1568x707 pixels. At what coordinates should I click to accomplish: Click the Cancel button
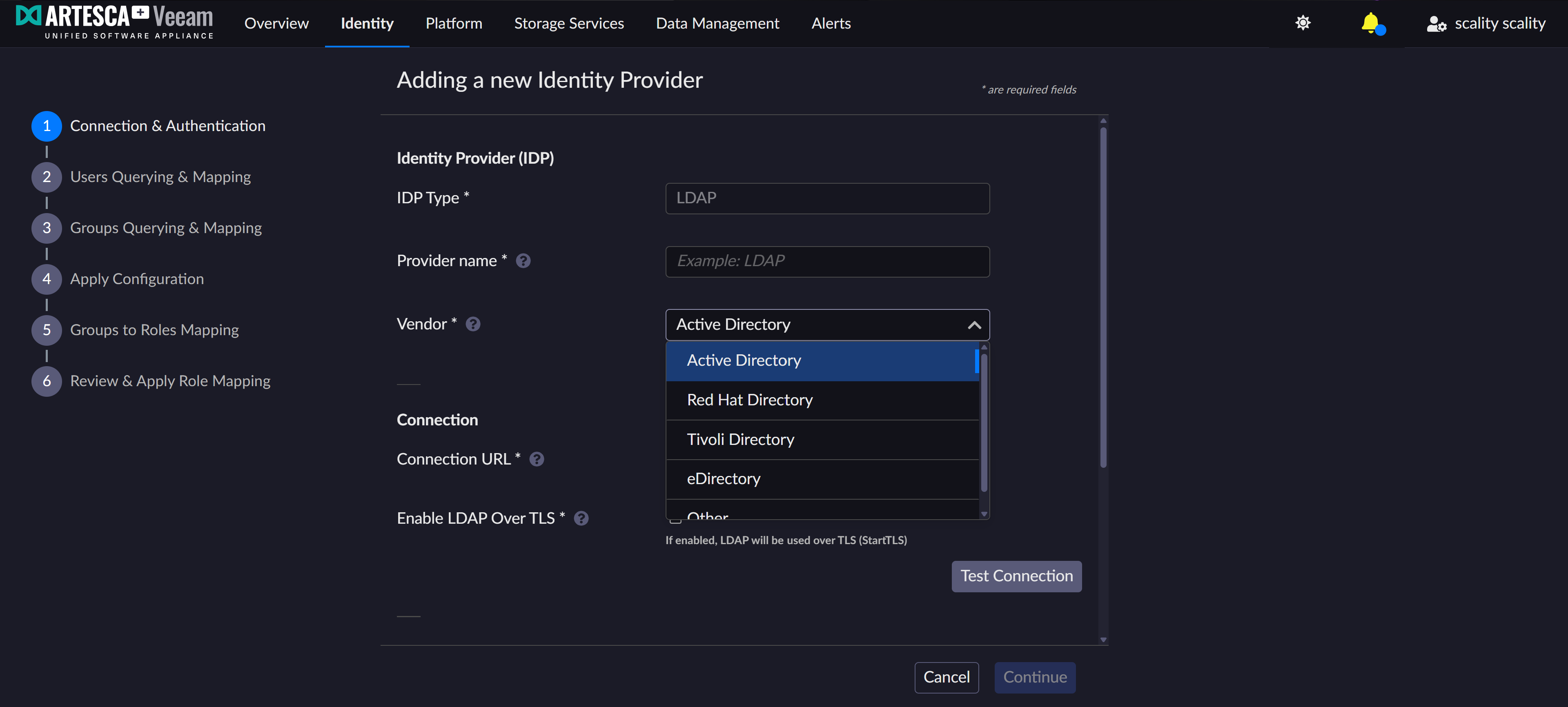pyautogui.click(x=946, y=677)
